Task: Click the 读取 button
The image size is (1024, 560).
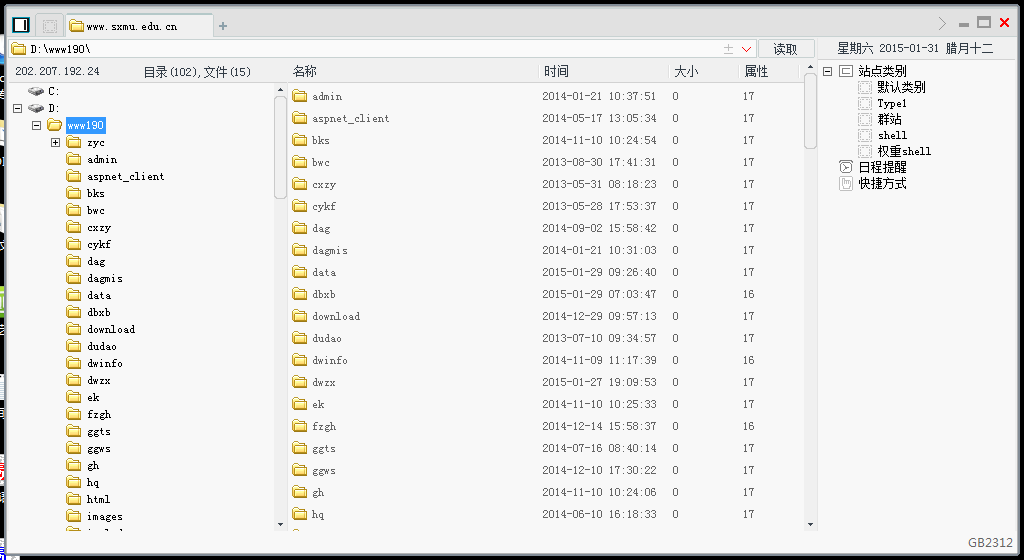Action: (x=785, y=49)
